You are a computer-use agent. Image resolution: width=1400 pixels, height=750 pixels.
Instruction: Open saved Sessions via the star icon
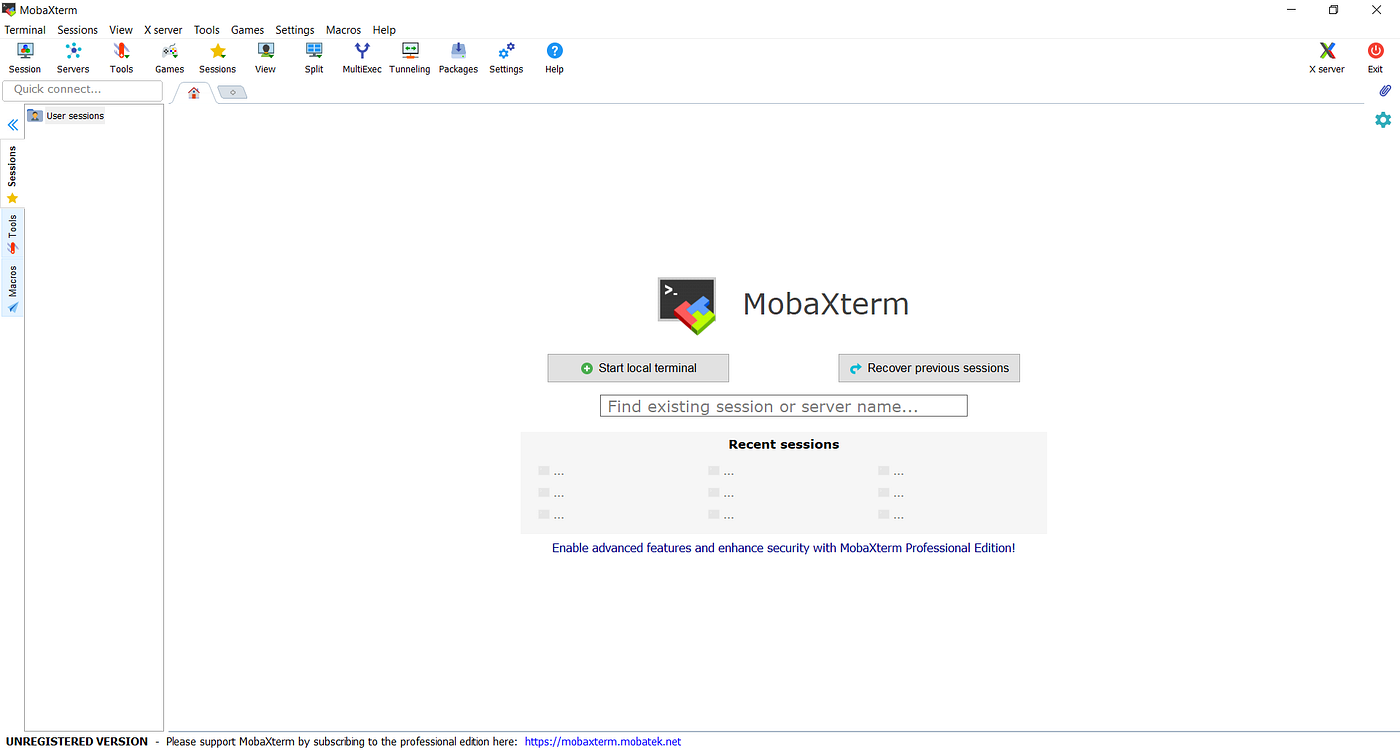(217, 56)
